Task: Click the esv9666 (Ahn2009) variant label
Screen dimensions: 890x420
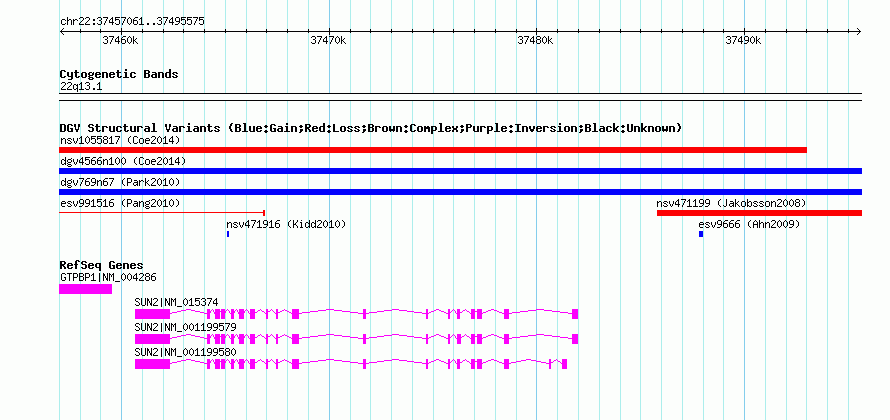Action: [749, 224]
